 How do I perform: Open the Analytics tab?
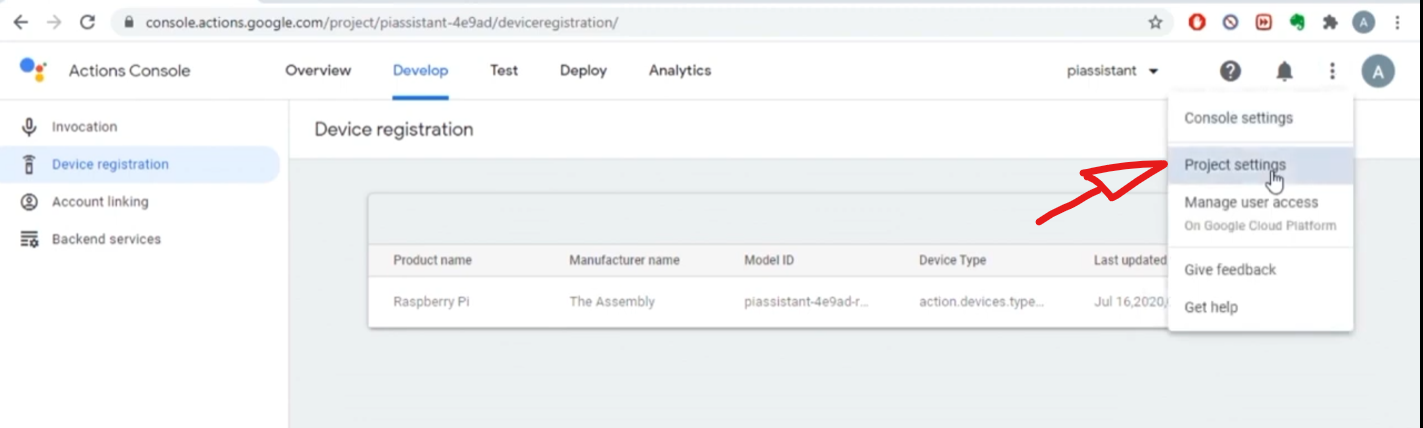click(680, 71)
